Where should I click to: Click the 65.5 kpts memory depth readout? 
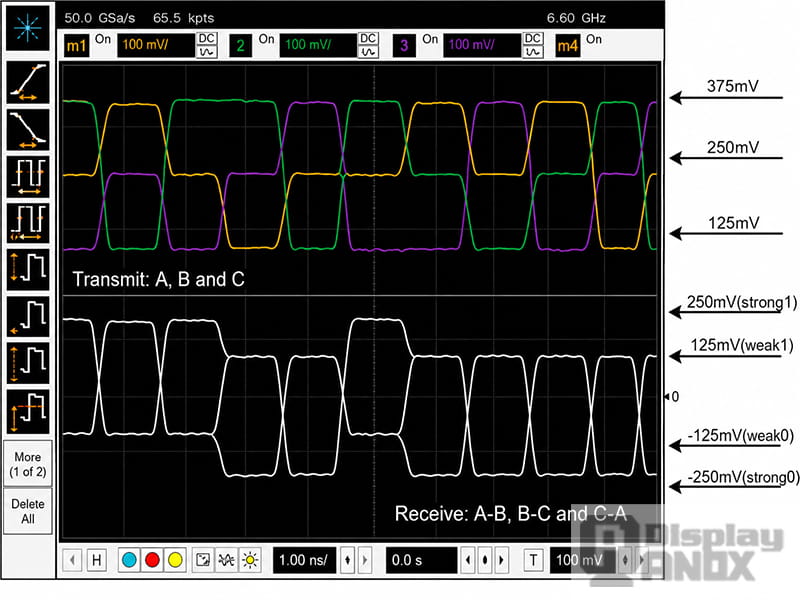click(x=184, y=18)
